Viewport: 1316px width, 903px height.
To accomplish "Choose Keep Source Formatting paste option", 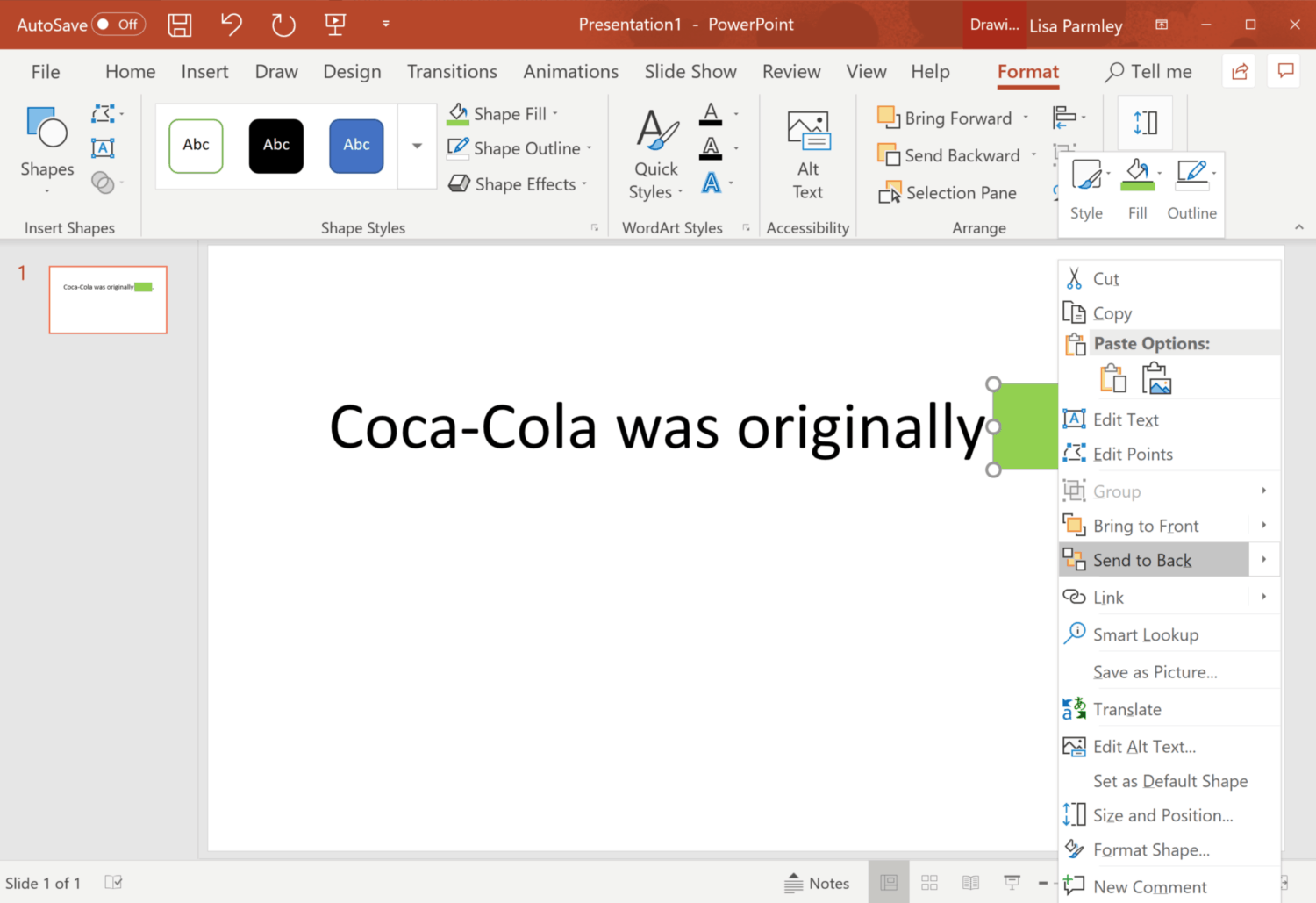I will [1113, 378].
